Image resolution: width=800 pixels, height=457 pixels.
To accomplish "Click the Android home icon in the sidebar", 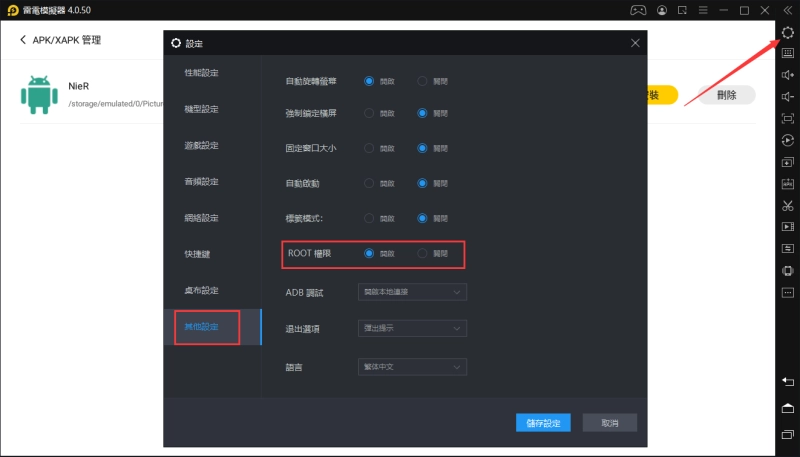I will click(x=788, y=408).
